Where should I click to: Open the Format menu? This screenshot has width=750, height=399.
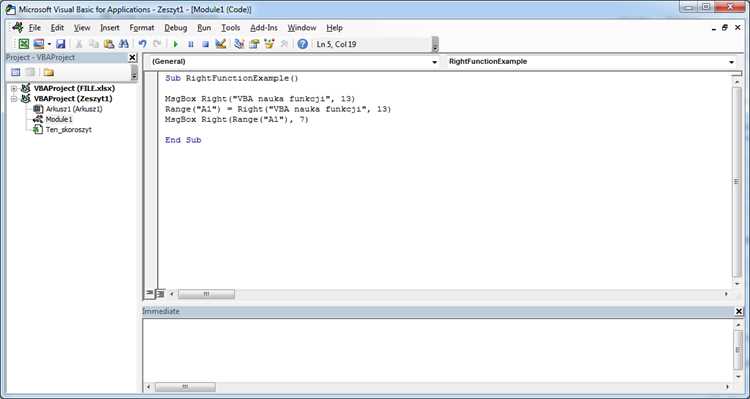(x=142, y=28)
